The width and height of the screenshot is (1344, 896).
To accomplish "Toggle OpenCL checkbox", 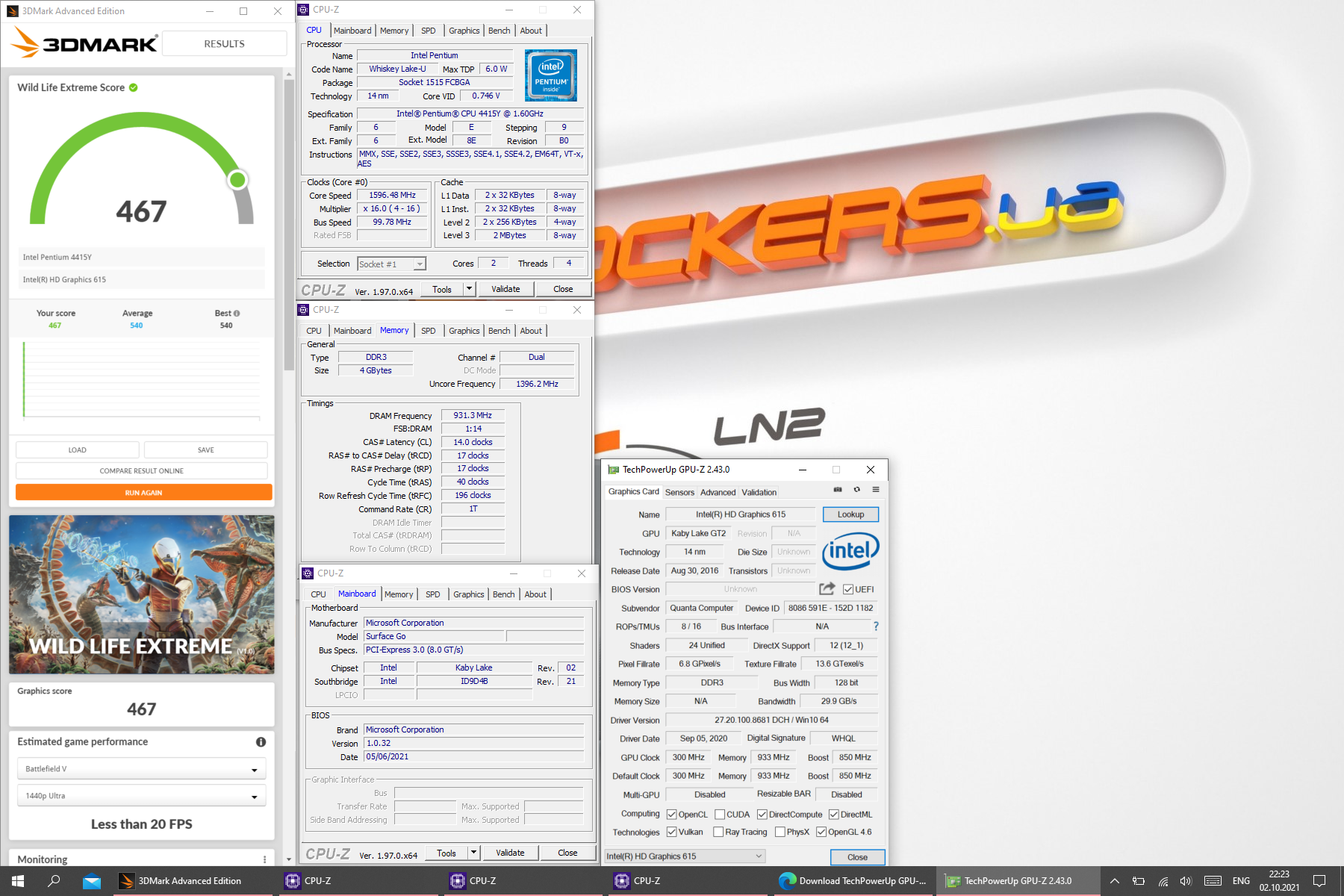I will pos(671,815).
